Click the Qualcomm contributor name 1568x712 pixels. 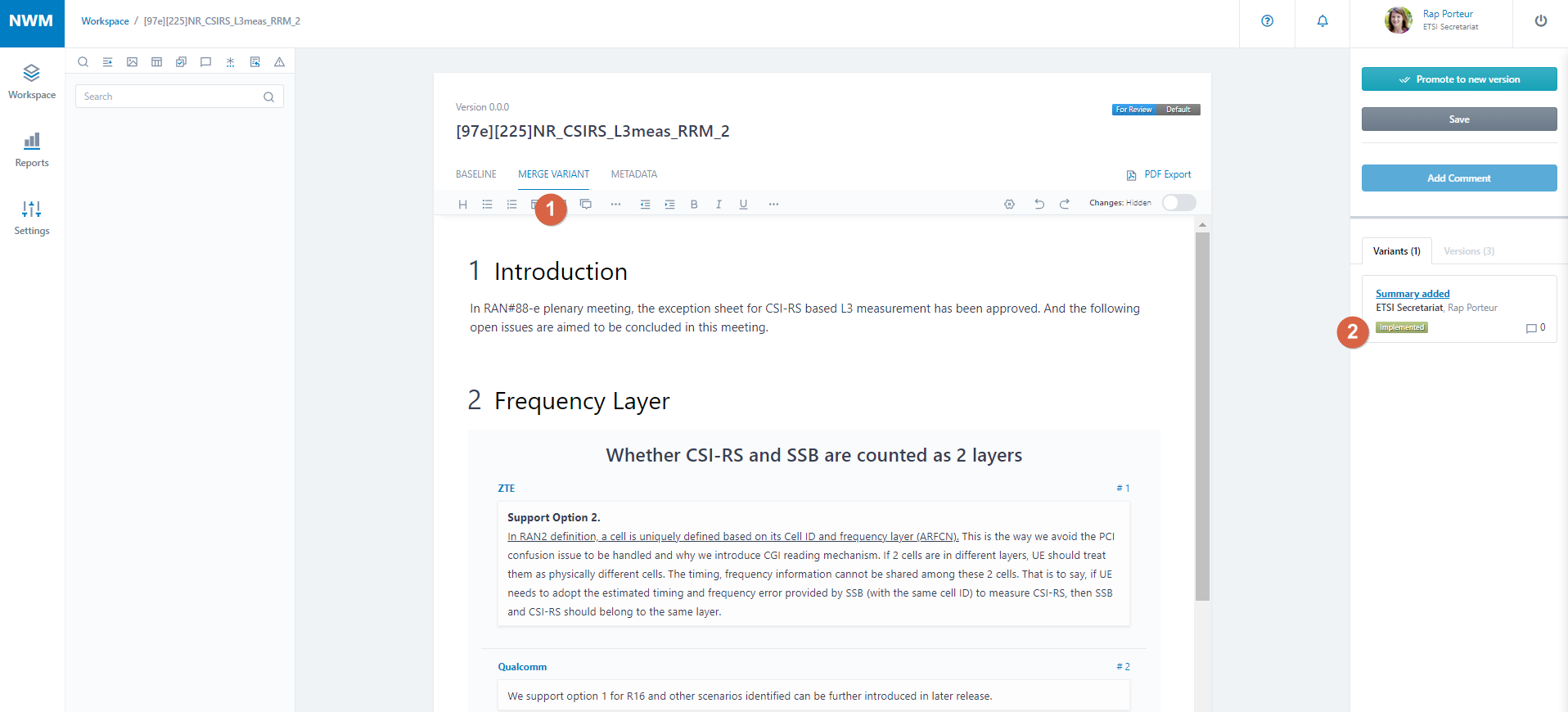[x=522, y=667]
